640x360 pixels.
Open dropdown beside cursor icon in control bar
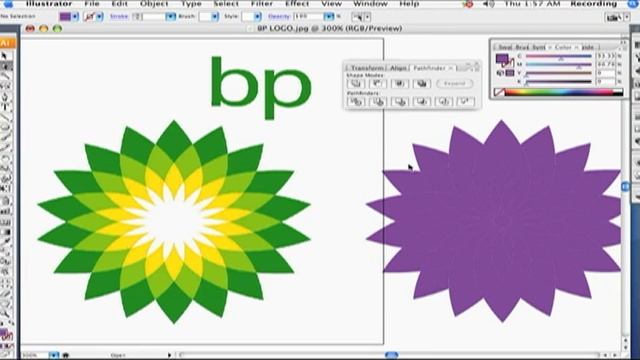[x=367, y=17]
